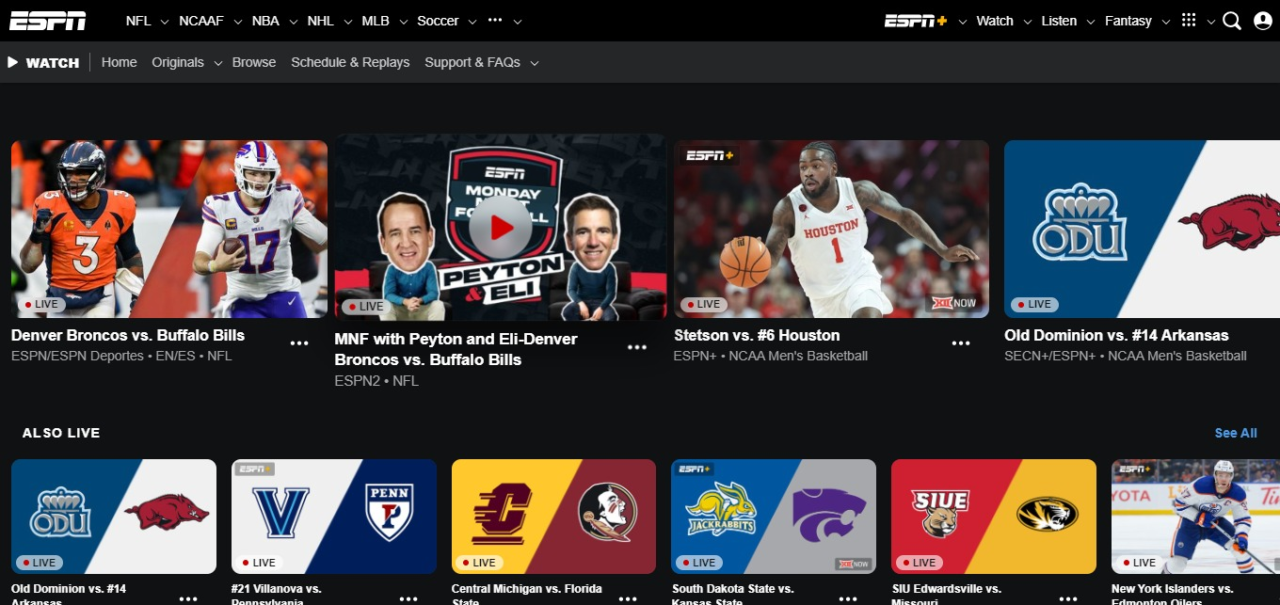Open MNF with Peyton and Eli title link

point(456,349)
